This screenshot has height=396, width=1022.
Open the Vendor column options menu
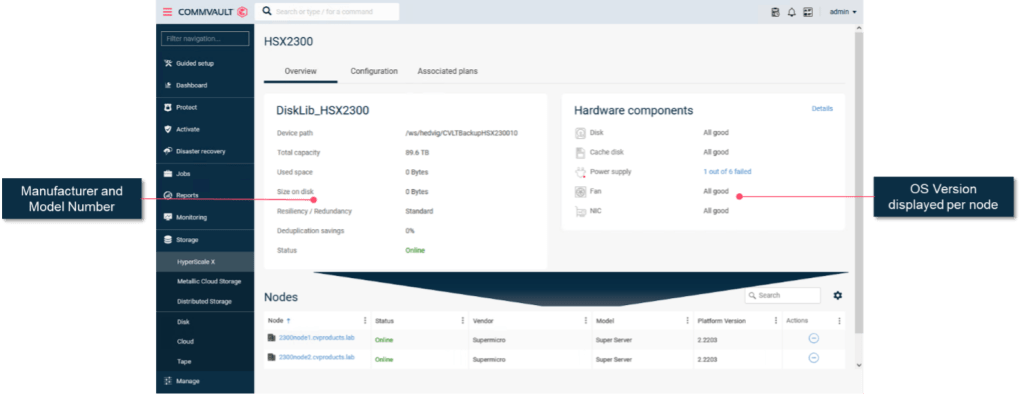(x=586, y=321)
